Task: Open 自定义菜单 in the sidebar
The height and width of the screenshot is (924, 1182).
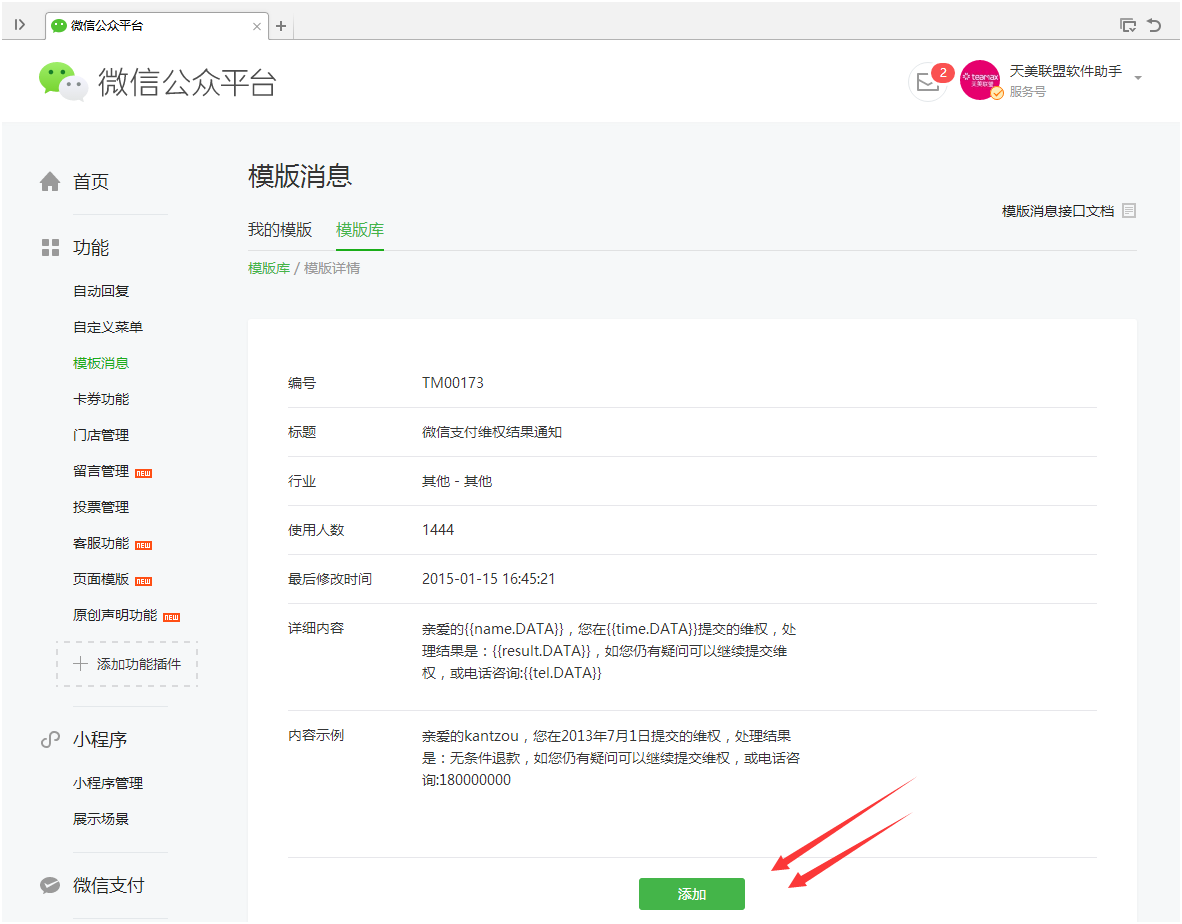Action: 108,327
